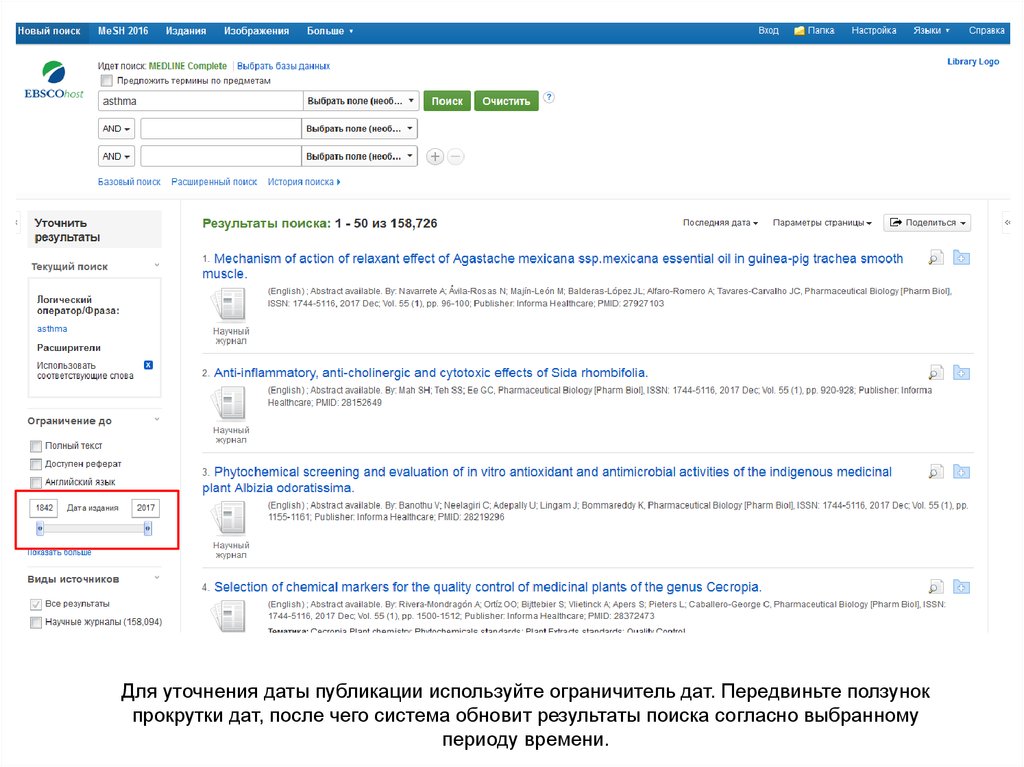Open the 'MeSH 2016' menu item
1024x767 pixels.
[x=123, y=31]
